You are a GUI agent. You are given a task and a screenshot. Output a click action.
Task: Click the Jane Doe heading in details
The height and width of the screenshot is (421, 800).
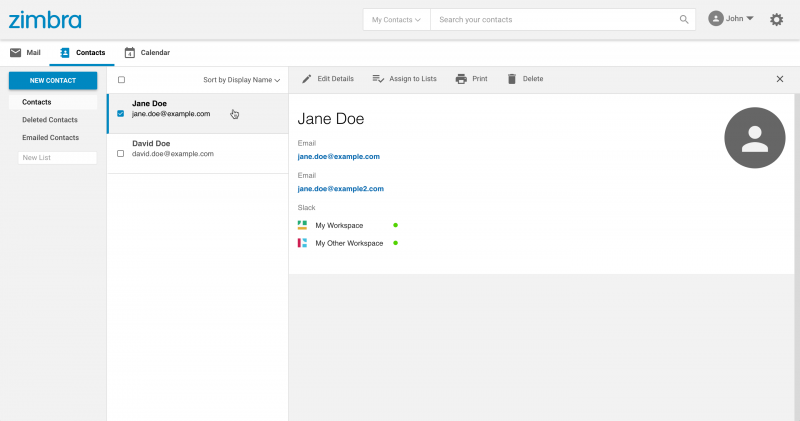331,118
